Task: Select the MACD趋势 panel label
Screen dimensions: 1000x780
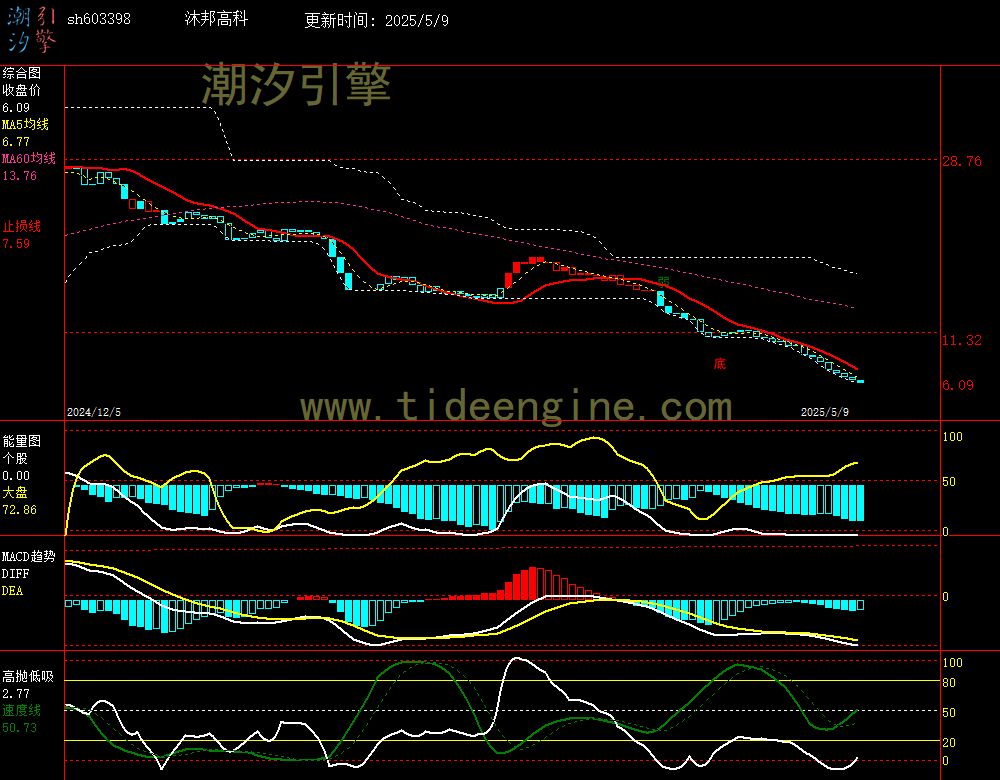Action: pos(28,556)
